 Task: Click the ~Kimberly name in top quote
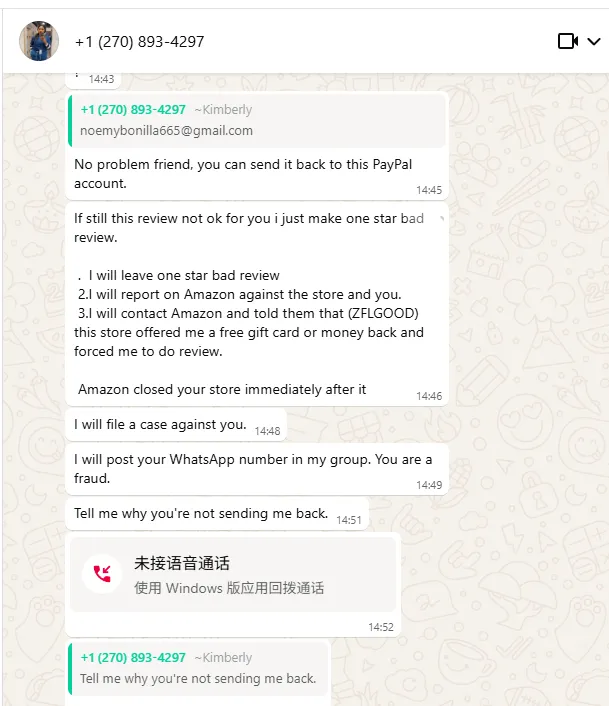(x=223, y=109)
